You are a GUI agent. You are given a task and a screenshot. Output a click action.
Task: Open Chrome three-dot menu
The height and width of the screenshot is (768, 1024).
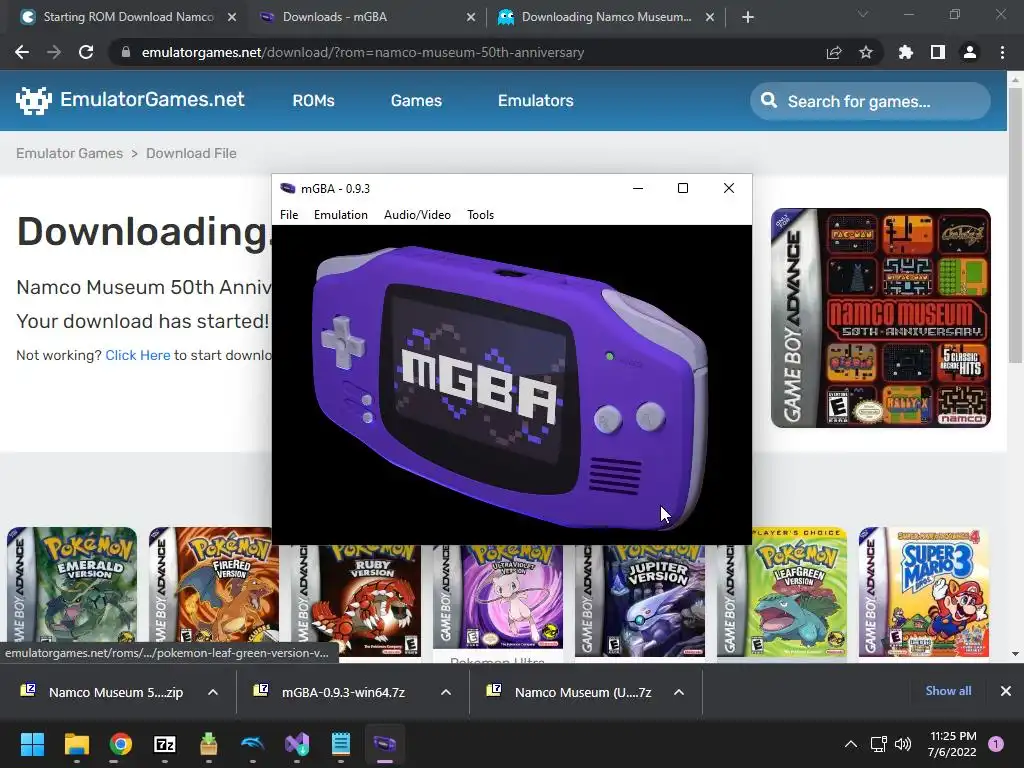[1002, 52]
